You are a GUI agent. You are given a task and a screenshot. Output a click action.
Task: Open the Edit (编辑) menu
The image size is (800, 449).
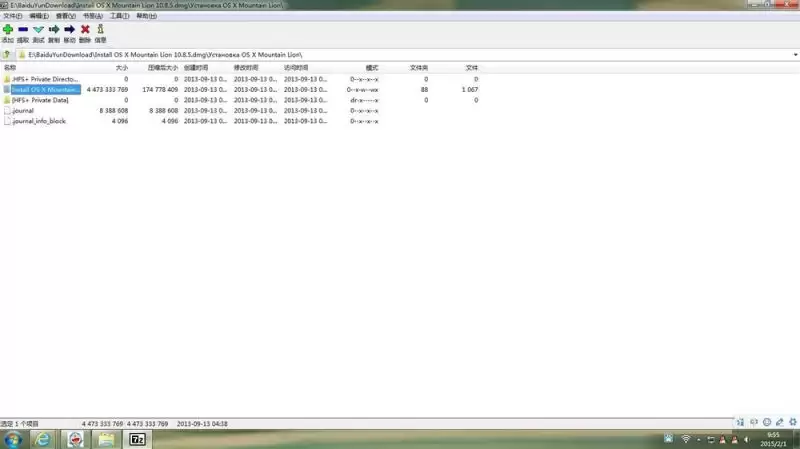click(39, 16)
